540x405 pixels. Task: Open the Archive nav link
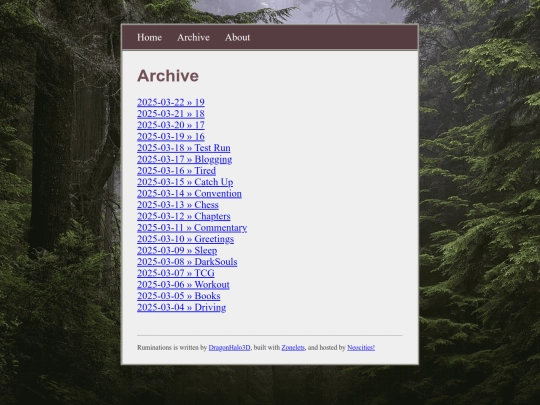(193, 37)
